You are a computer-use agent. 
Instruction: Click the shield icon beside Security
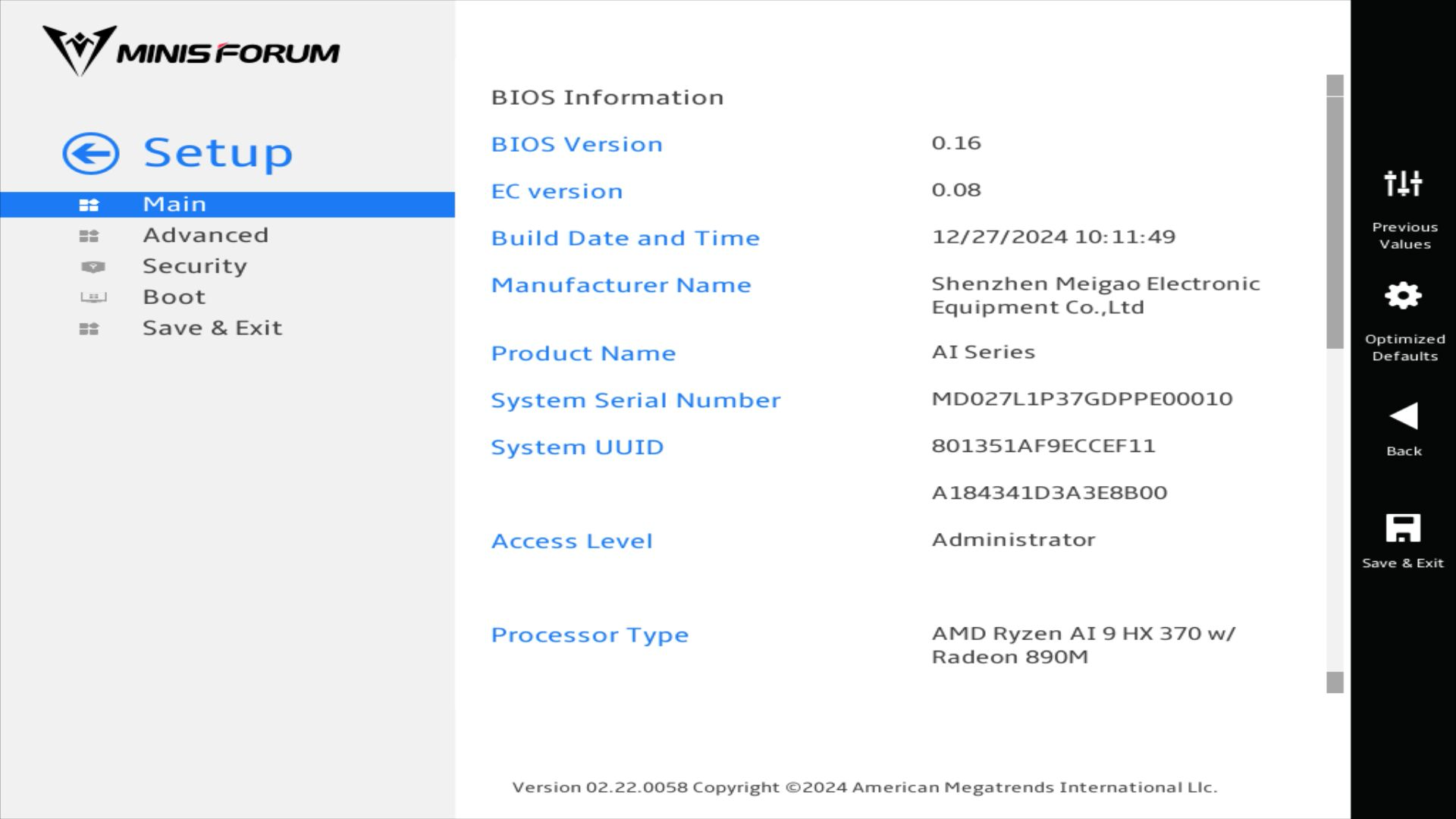pos(93,267)
